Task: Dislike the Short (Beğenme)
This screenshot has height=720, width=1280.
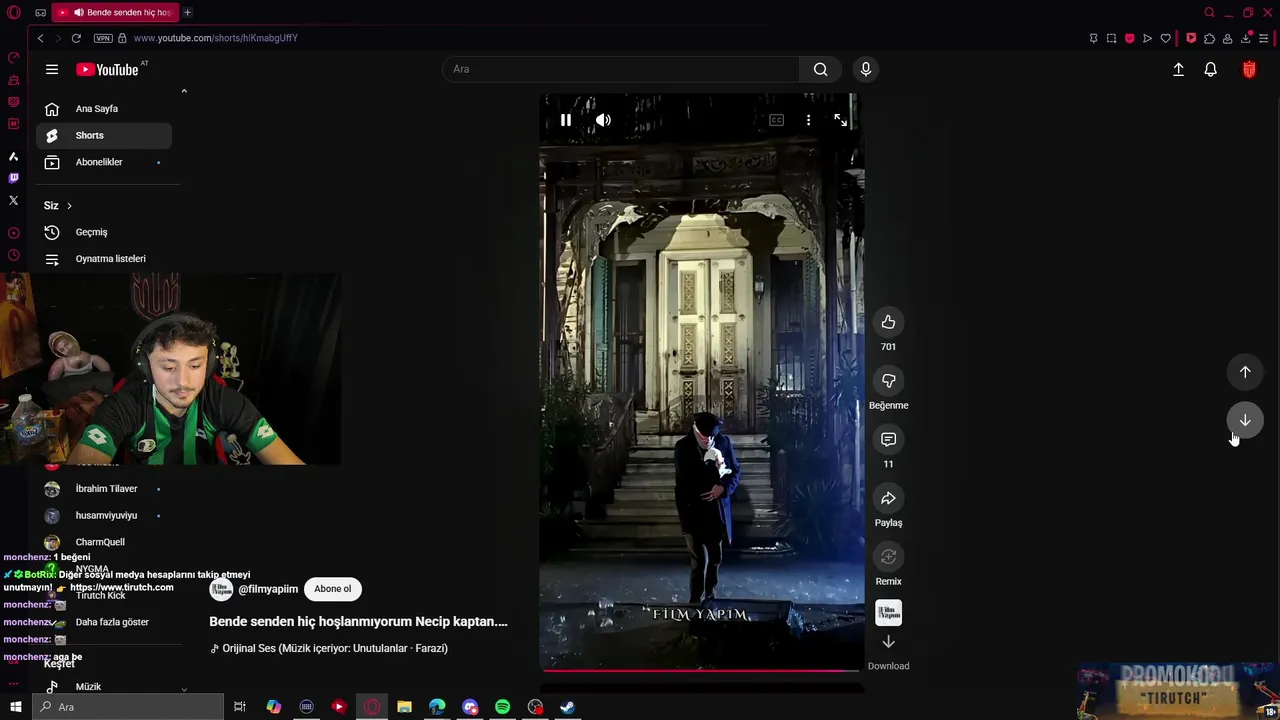Action: coord(888,381)
